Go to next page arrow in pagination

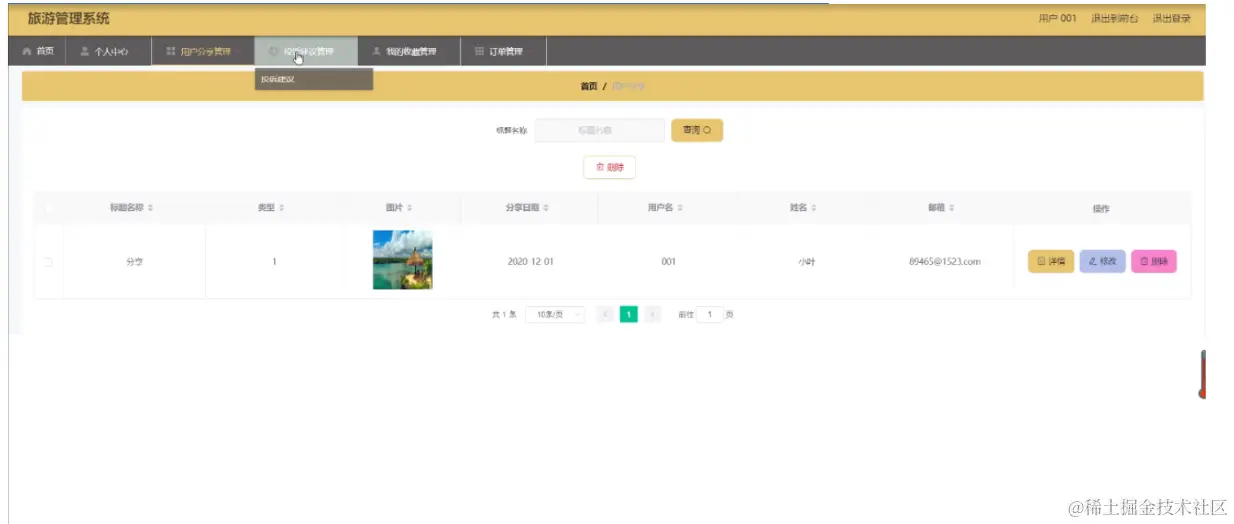653,314
